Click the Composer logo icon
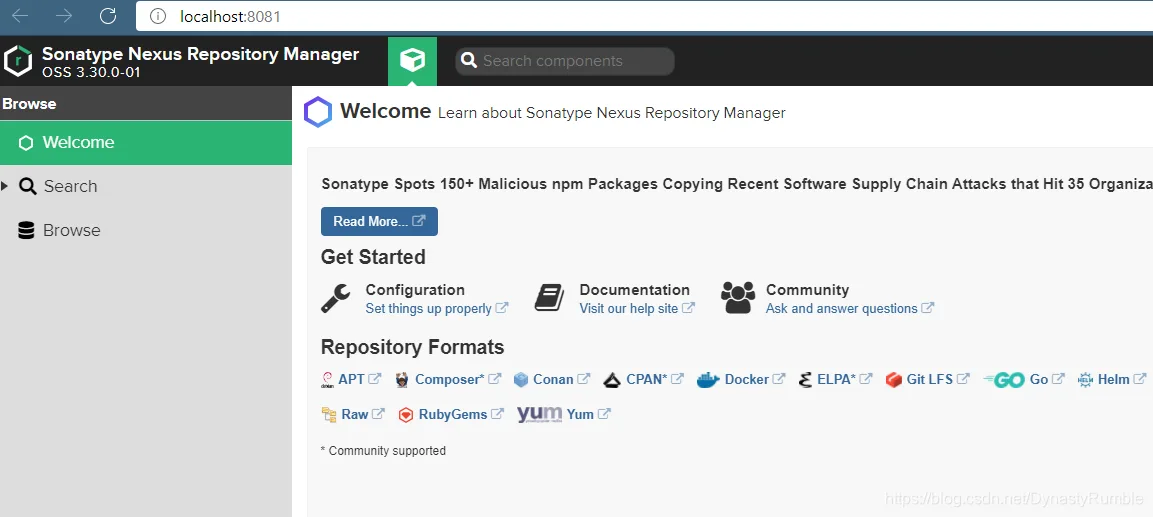The image size is (1153, 517). (401, 379)
